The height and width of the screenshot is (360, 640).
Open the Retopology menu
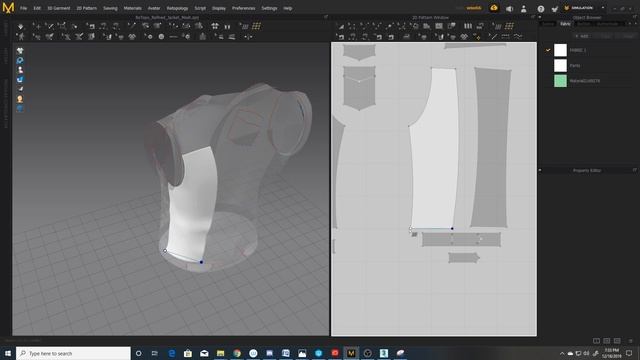177,8
